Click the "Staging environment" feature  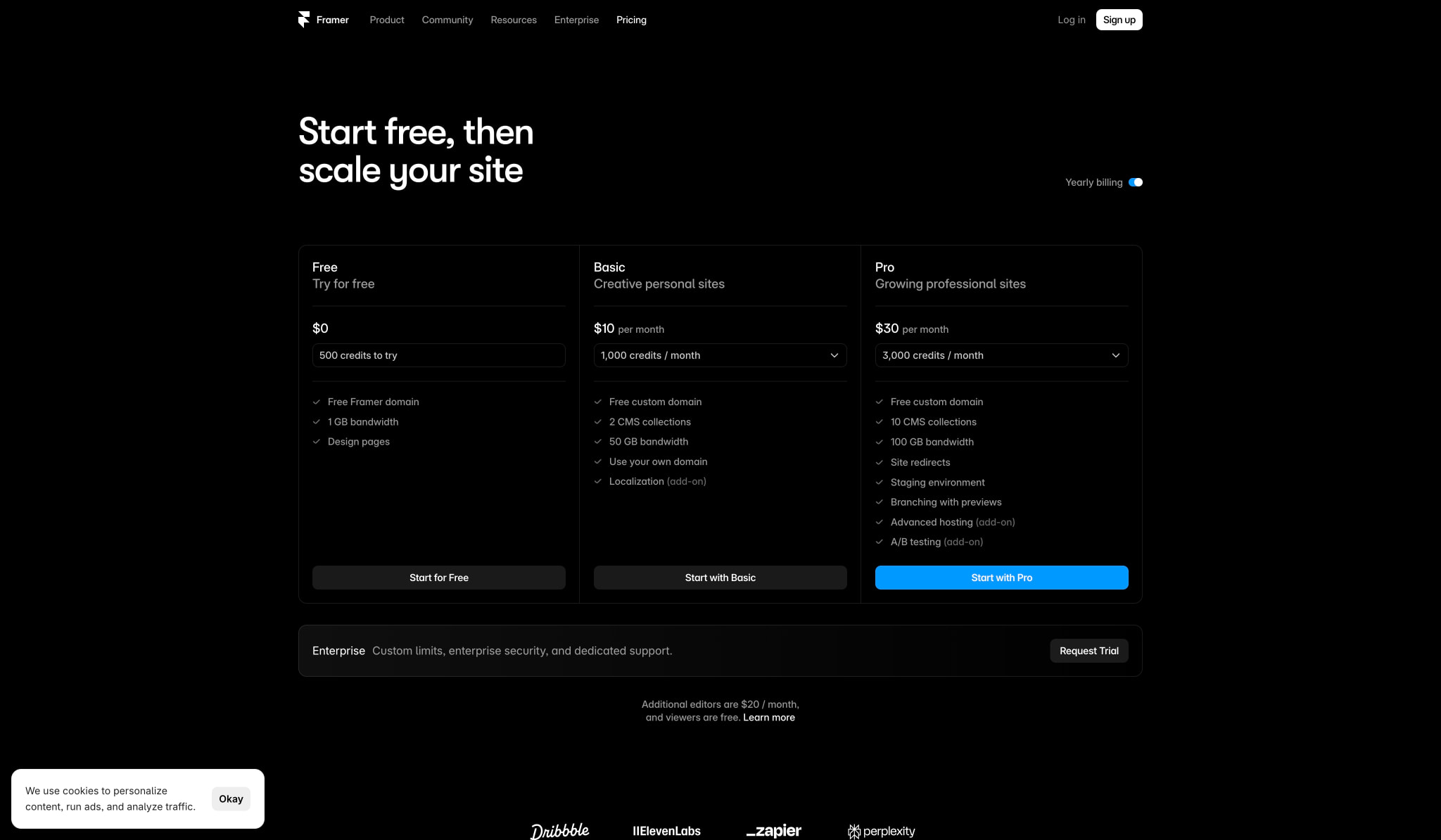pos(937,482)
